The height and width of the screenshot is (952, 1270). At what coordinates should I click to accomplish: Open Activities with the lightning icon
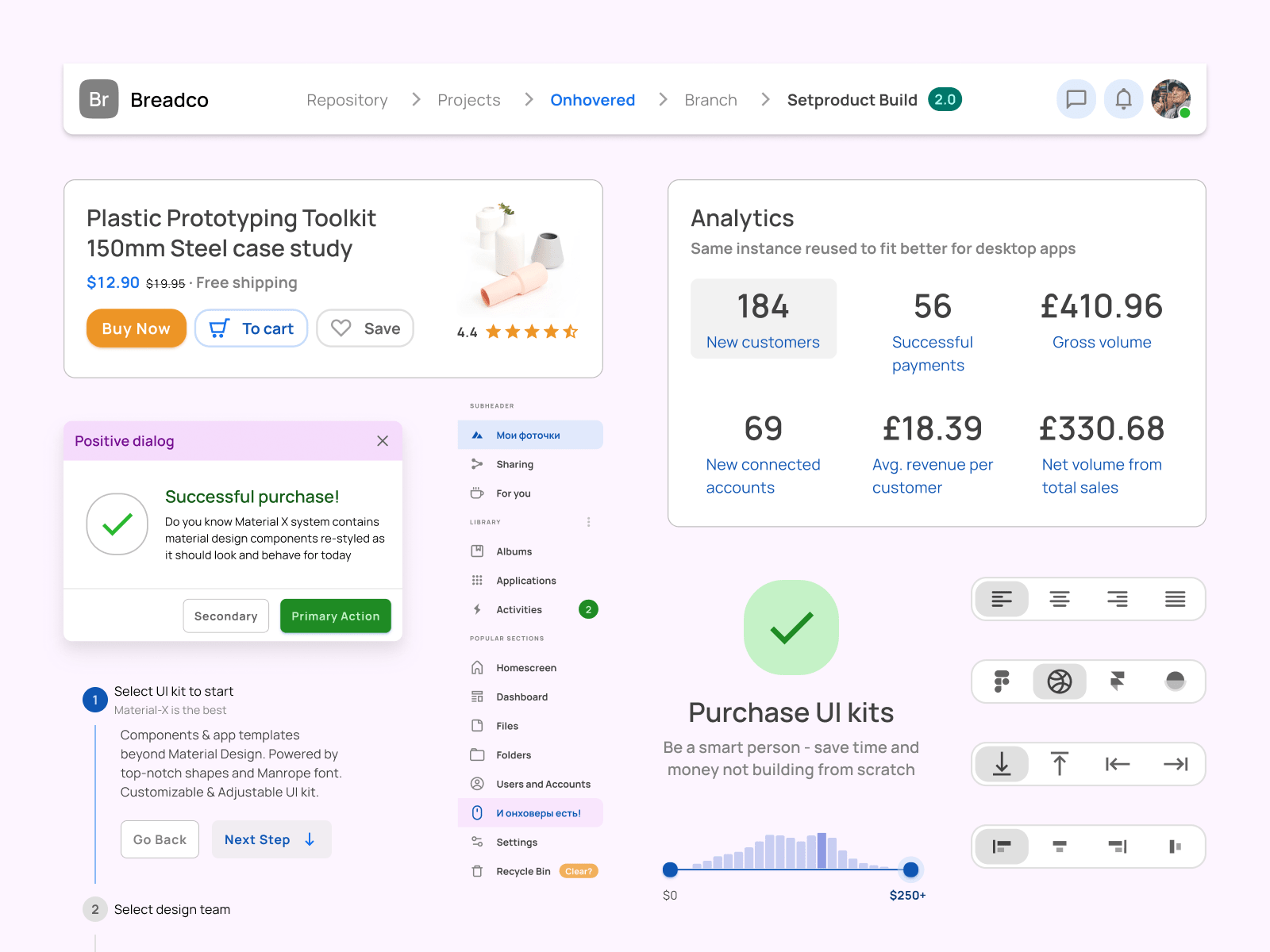[476, 609]
